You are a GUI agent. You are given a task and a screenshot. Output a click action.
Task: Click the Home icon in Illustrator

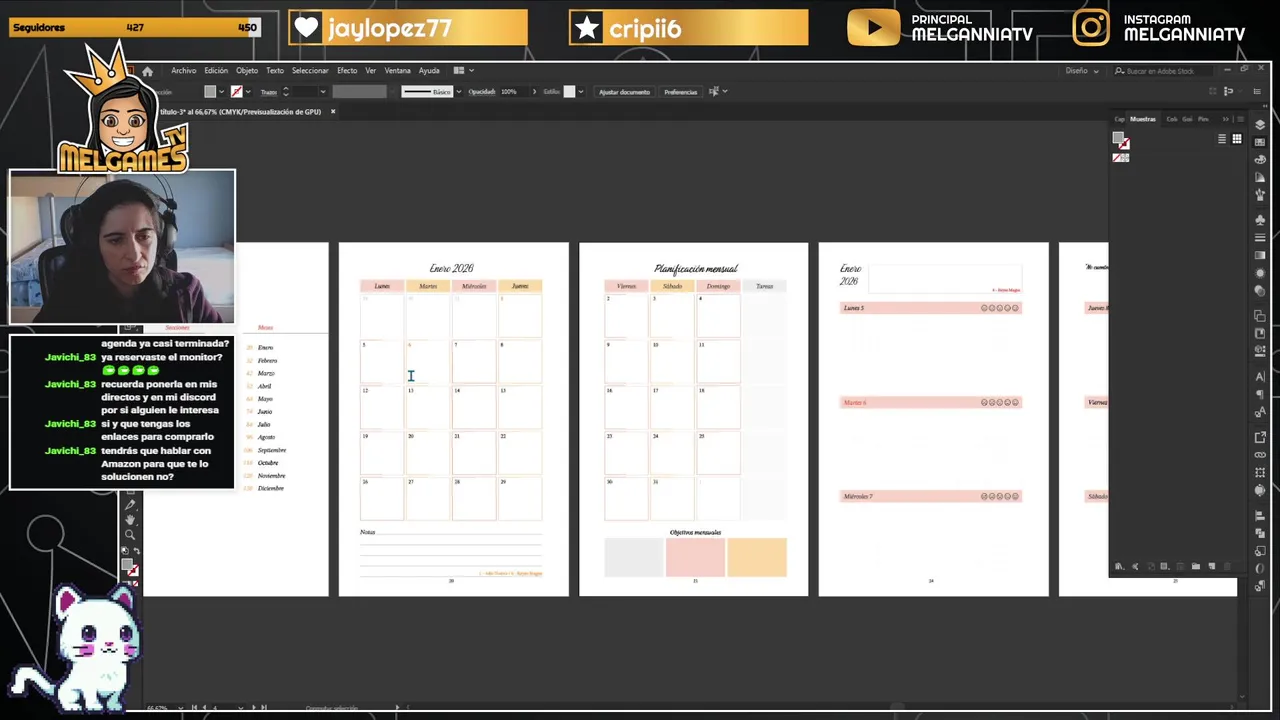[147, 71]
